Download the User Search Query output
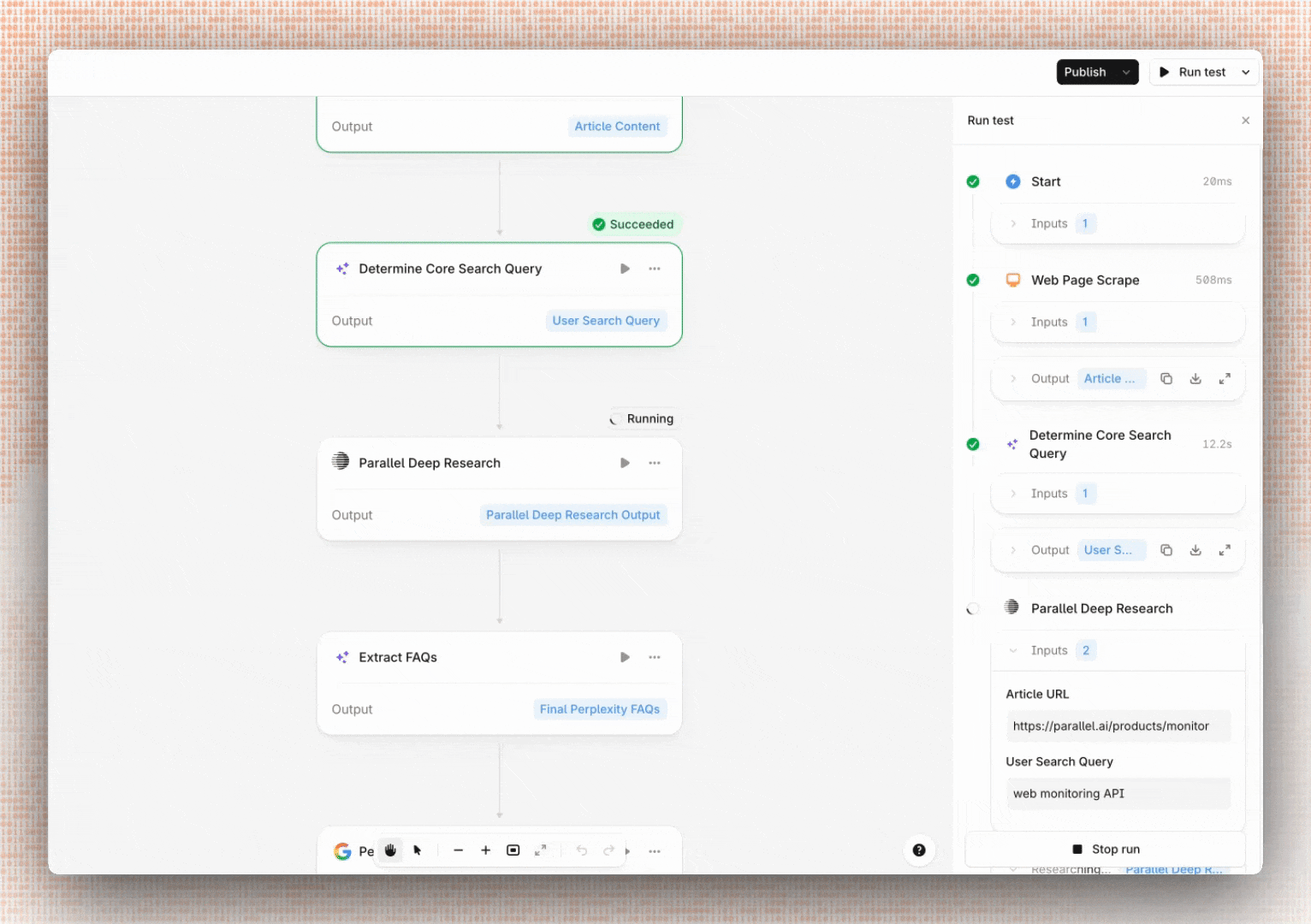This screenshot has height=924, width=1311. [1195, 550]
